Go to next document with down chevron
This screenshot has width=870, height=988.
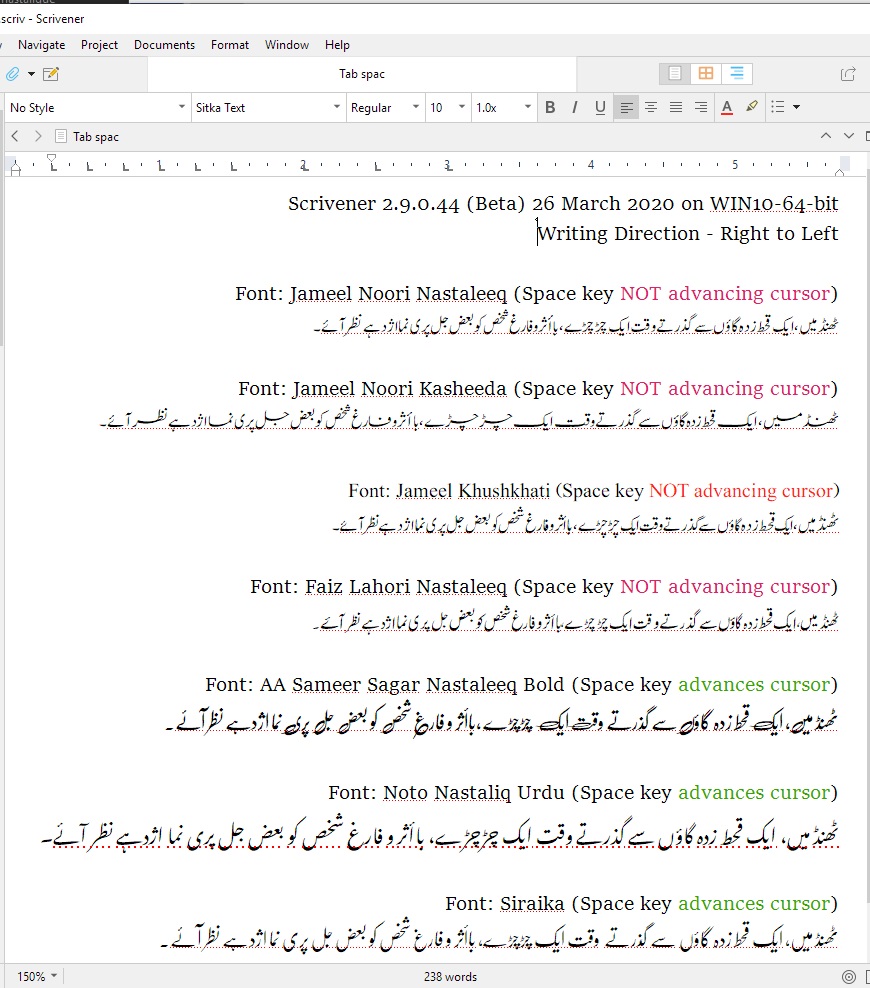(x=849, y=136)
